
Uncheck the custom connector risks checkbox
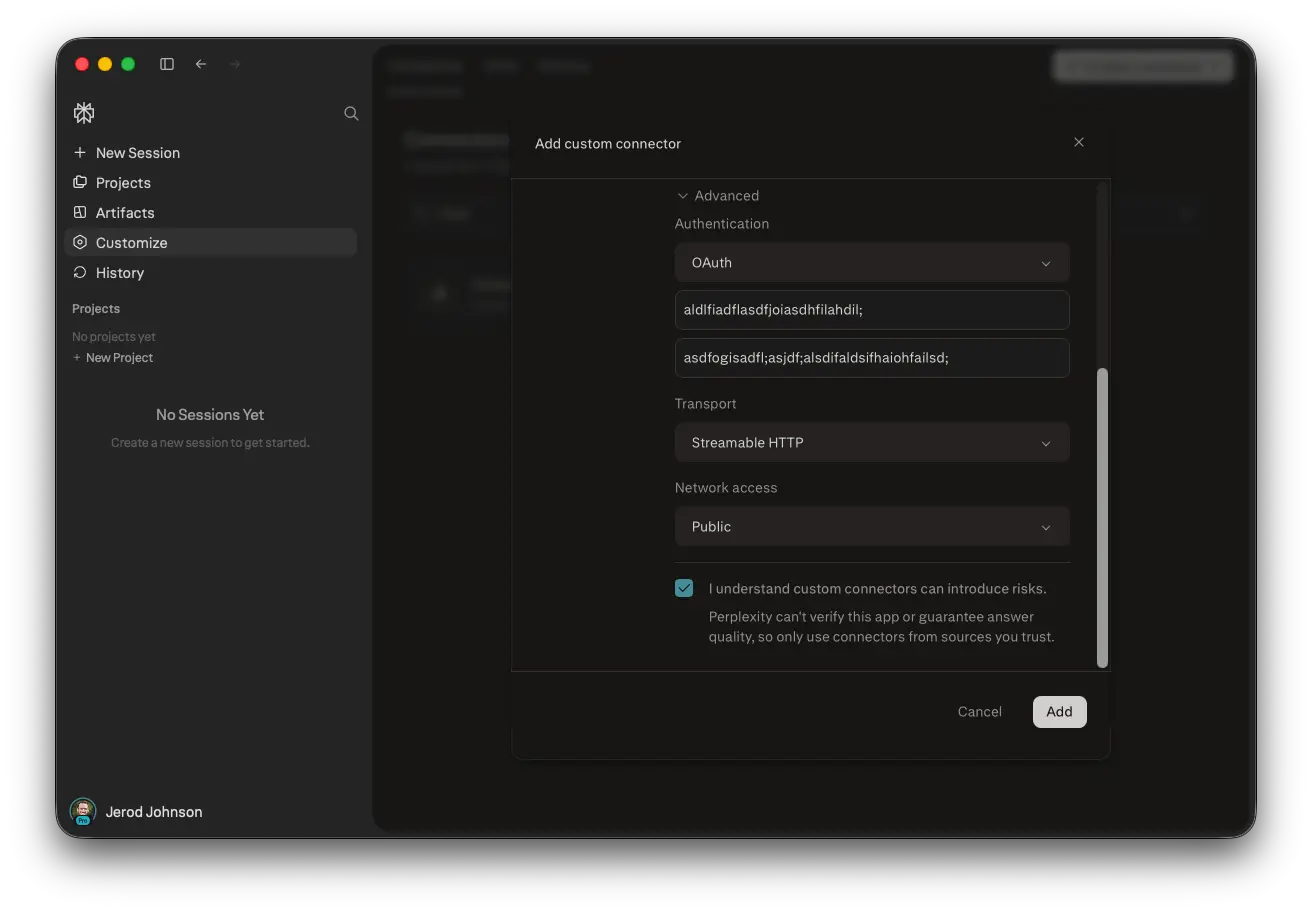684,588
